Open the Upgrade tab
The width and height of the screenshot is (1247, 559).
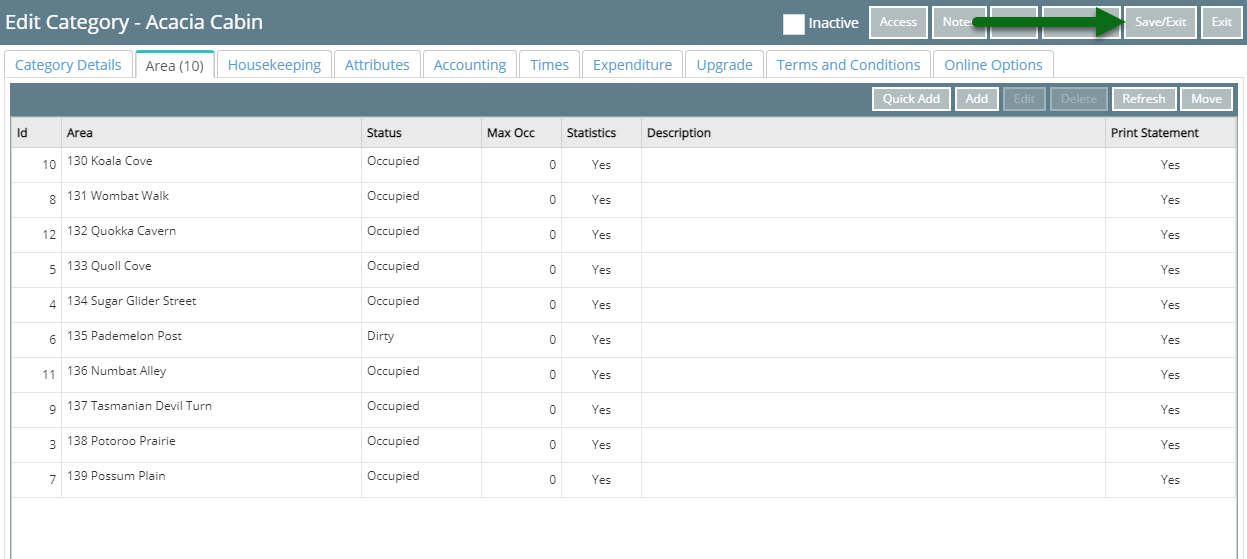[x=724, y=65]
